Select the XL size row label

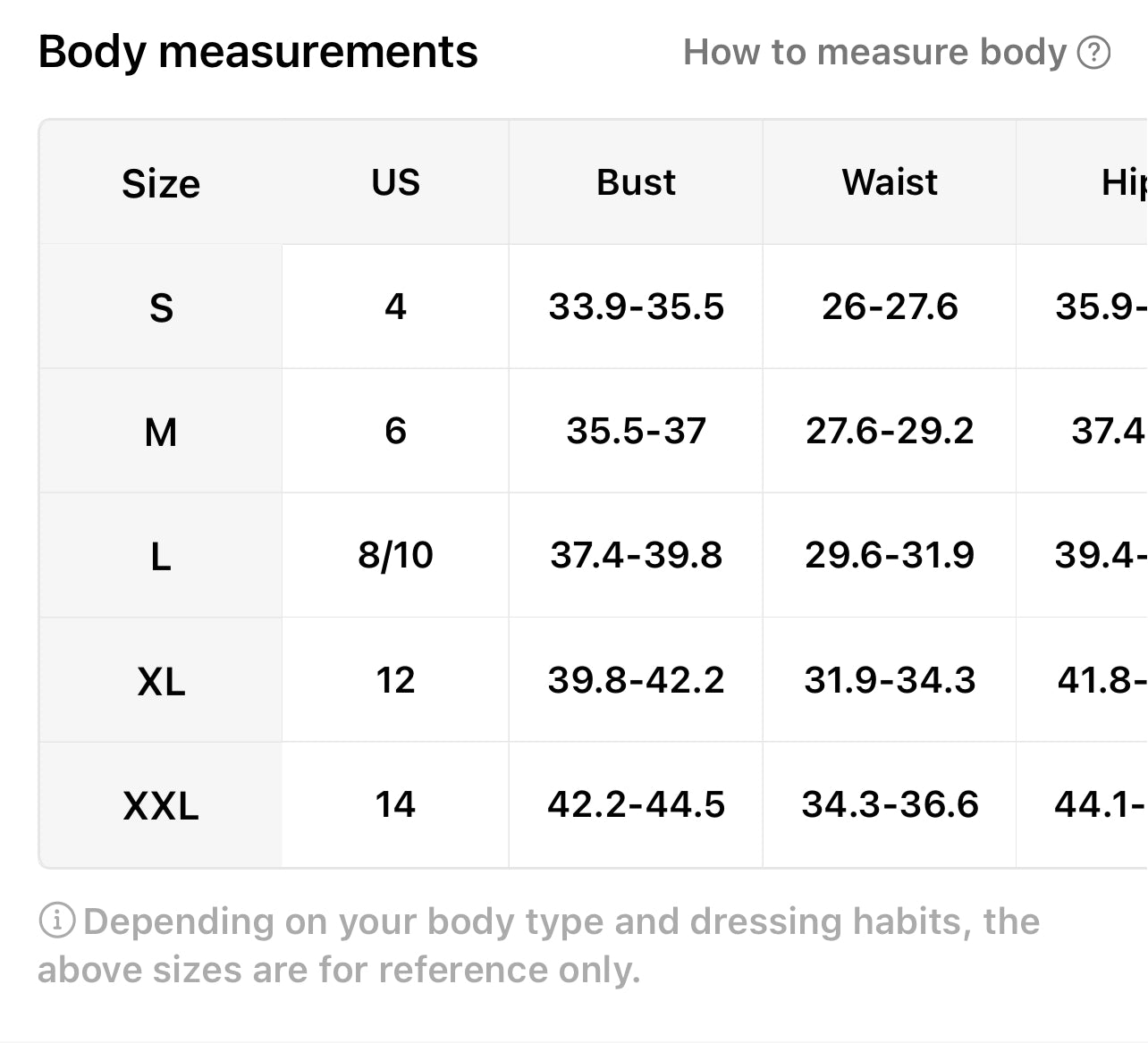[x=161, y=682]
